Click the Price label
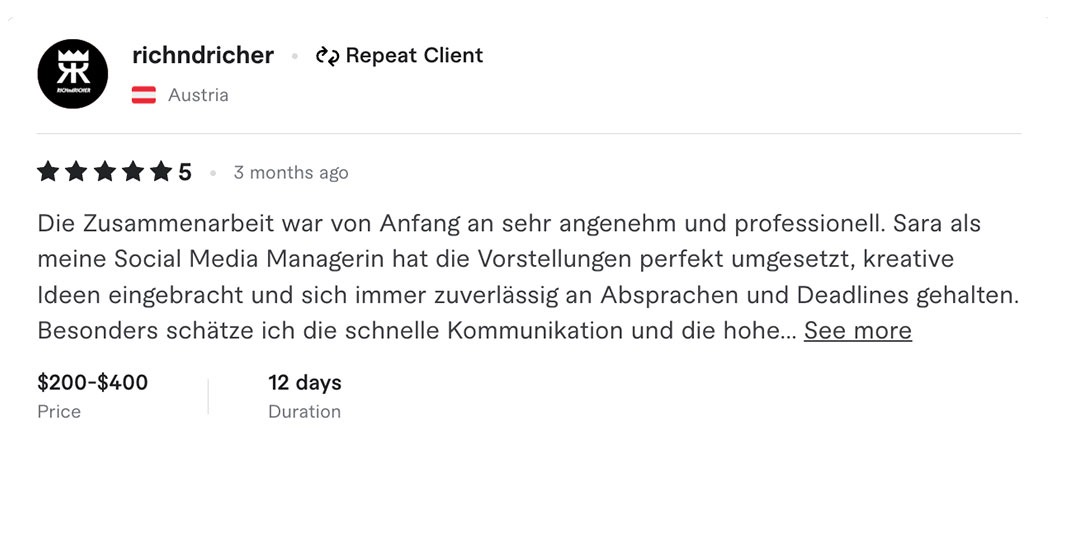The height and width of the screenshot is (540, 1080). coord(59,412)
